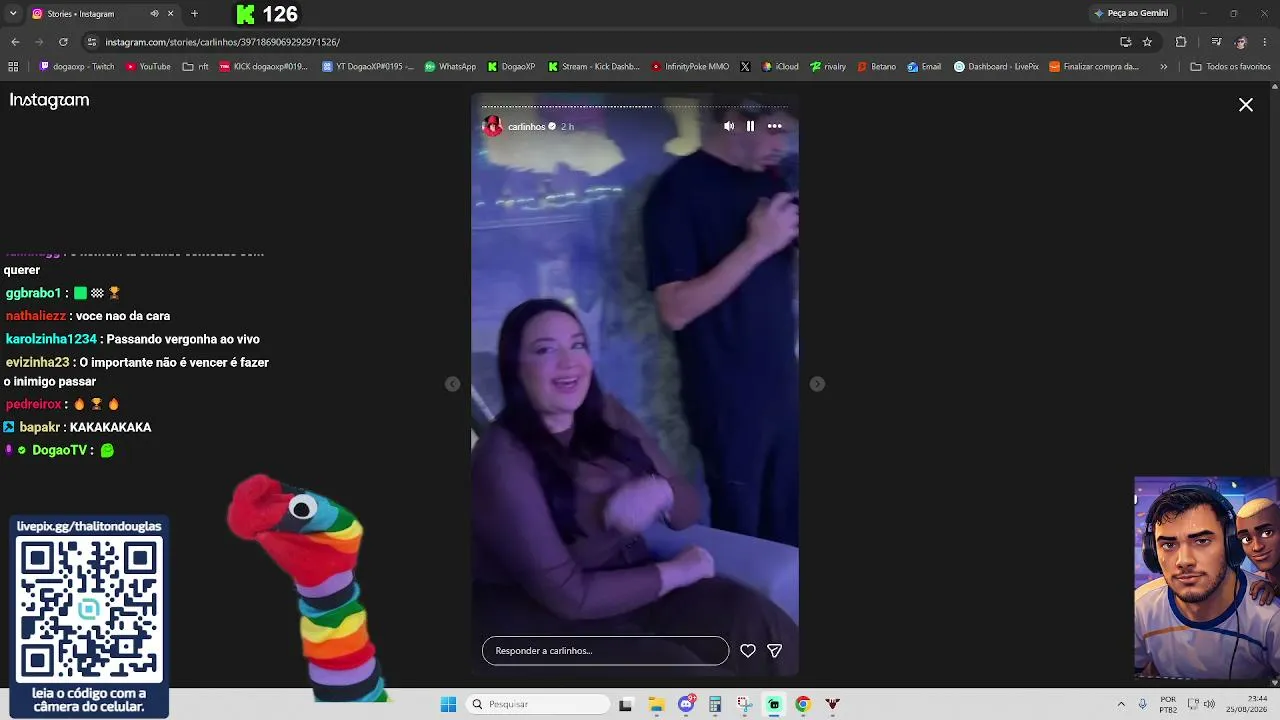
Task: Click the tray microphone icon
Action: pyautogui.click(x=1143, y=704)
